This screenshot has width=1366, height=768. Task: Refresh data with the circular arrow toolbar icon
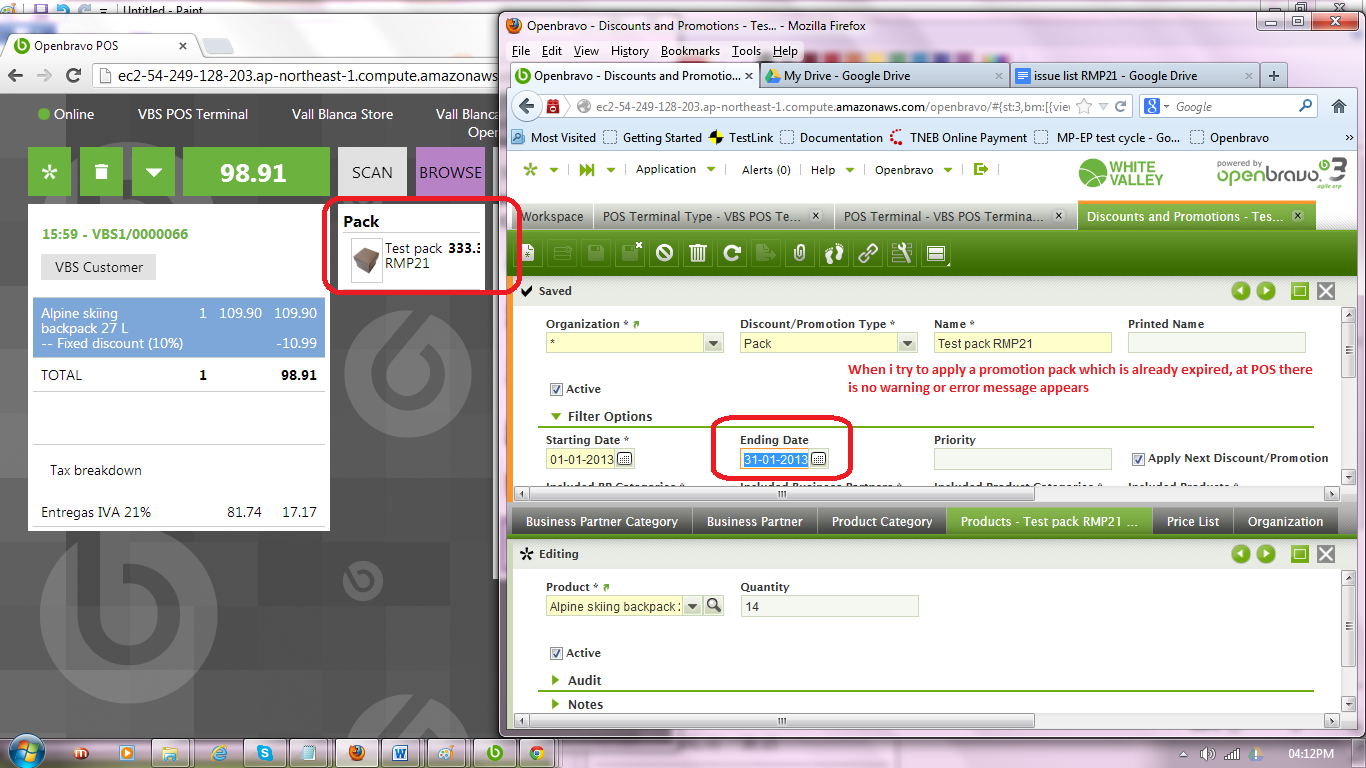click(732, 254)
